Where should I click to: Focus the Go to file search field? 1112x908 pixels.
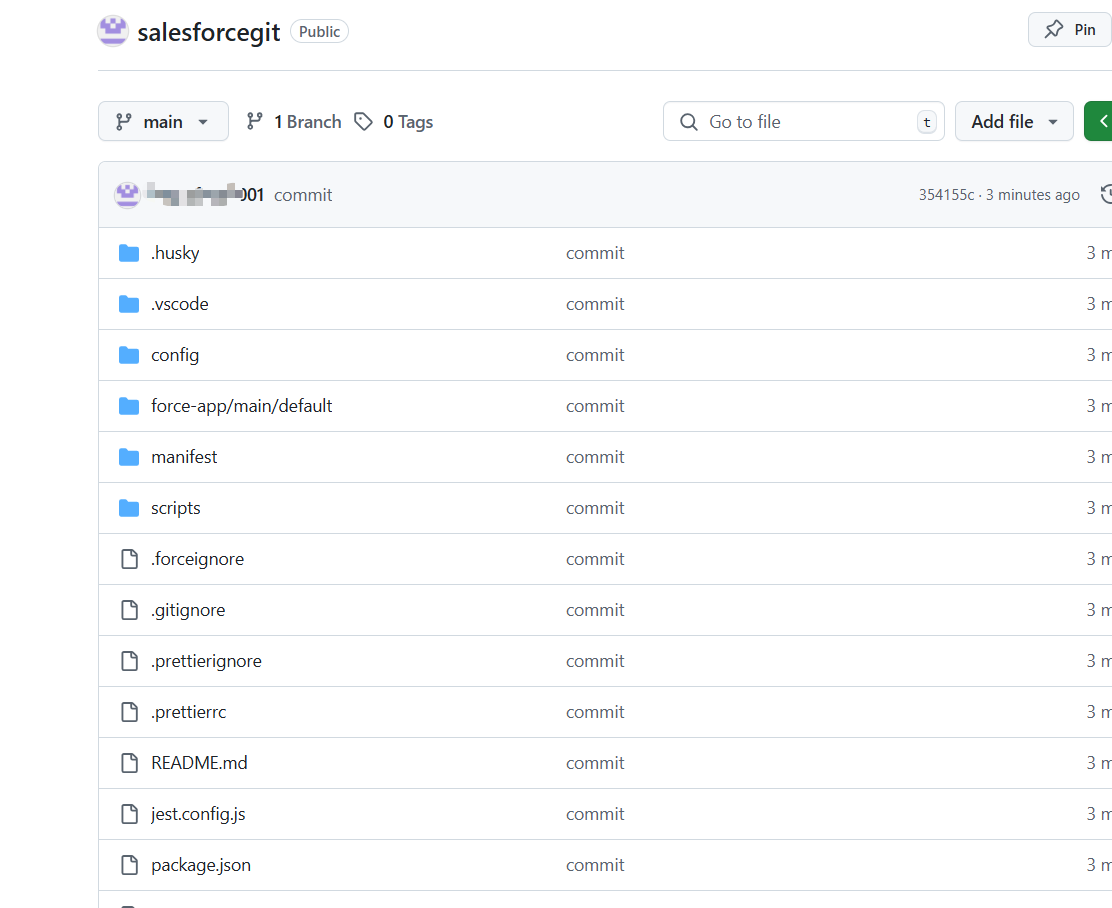[x=804, y=121]
